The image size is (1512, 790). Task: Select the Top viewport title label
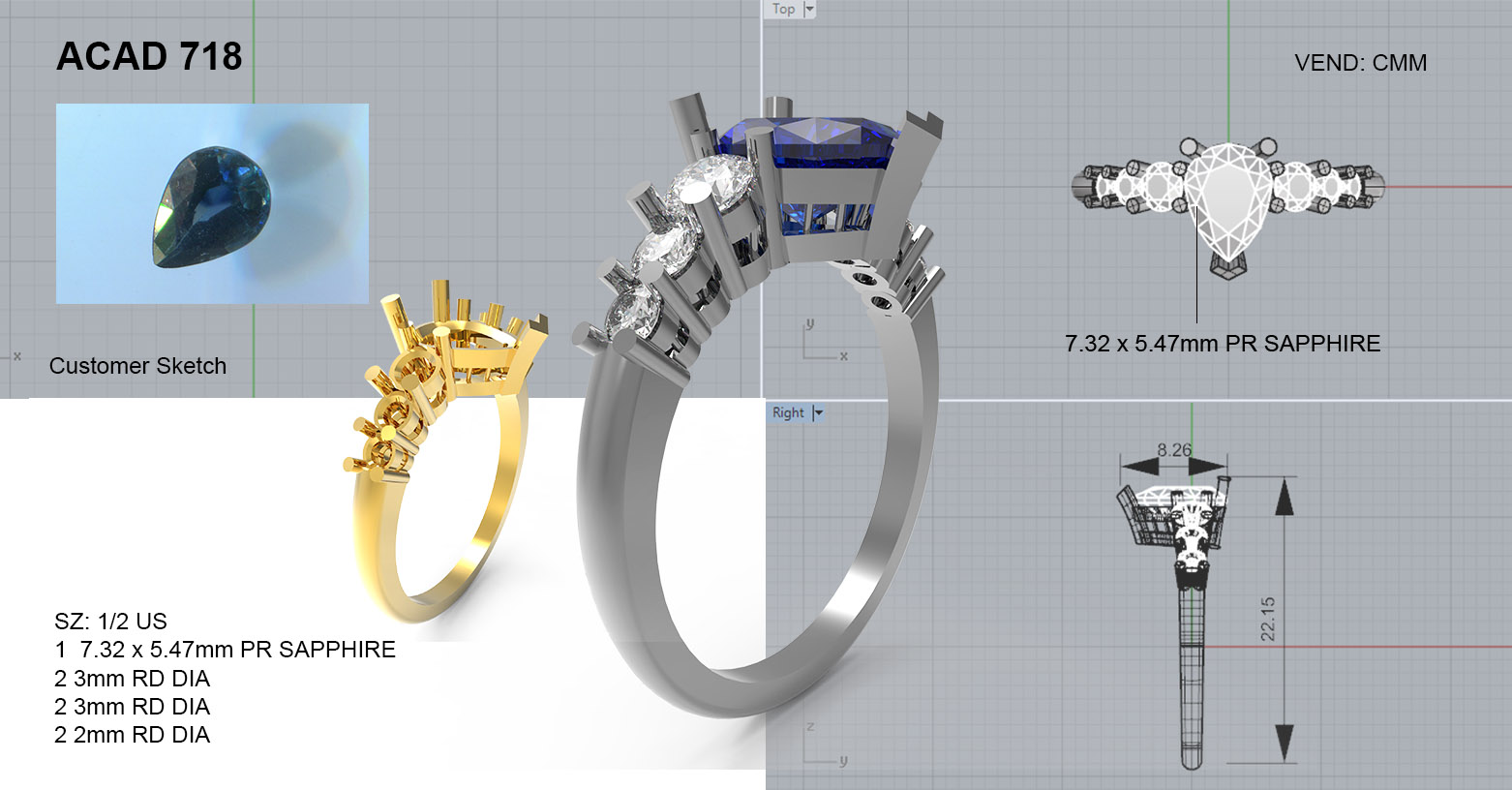[784, 9]
